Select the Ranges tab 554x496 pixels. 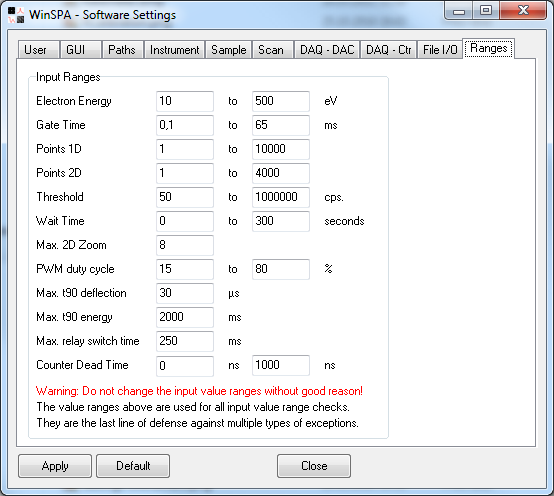pyautogui.click(x=489, y=48)
